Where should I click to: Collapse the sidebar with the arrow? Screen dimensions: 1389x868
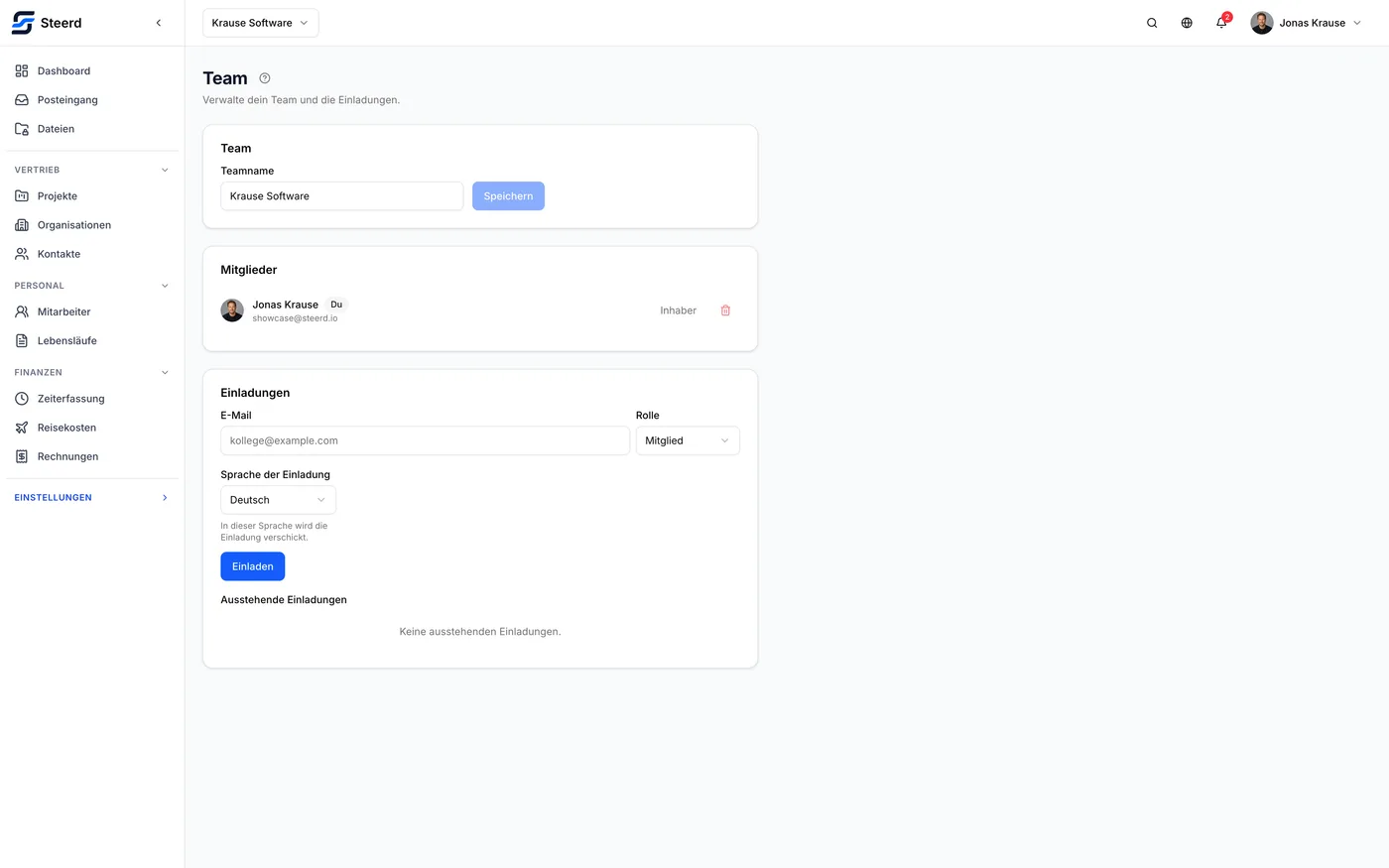[159, 23]
